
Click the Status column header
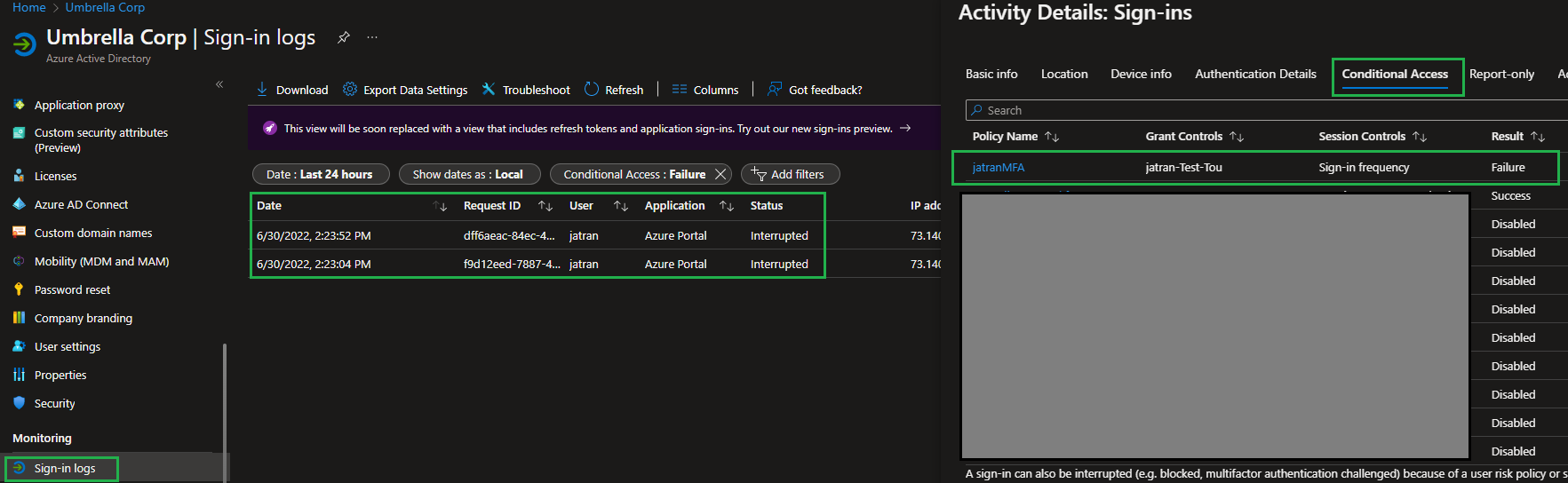[x=766, y=205]
